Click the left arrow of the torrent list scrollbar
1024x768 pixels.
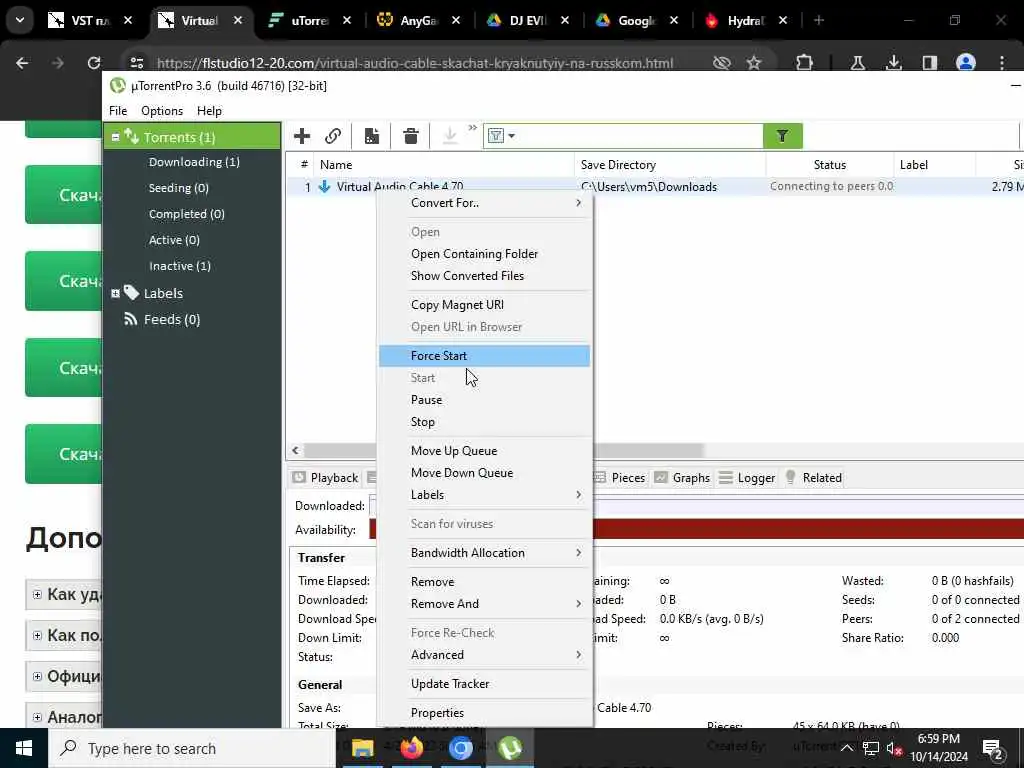(295, 451)
